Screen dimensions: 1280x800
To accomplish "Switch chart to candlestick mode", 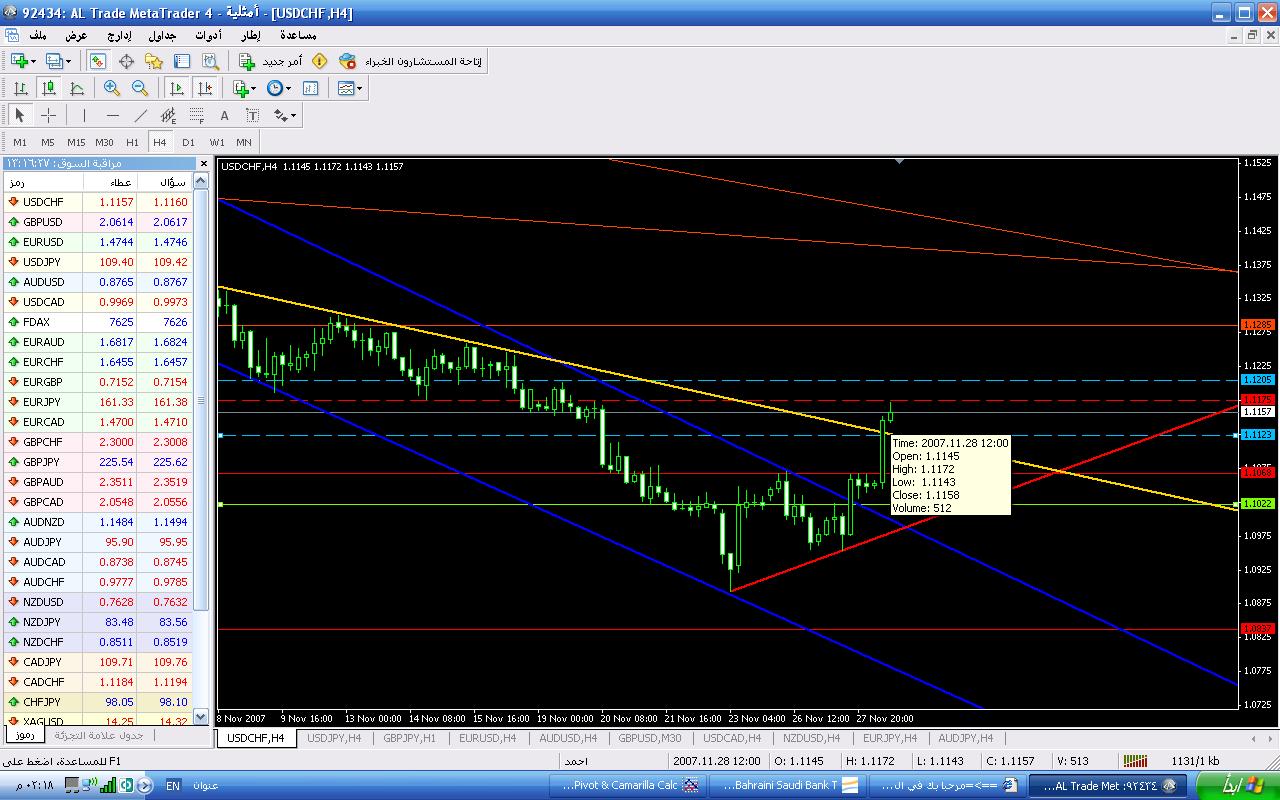I will coord(48,88).
